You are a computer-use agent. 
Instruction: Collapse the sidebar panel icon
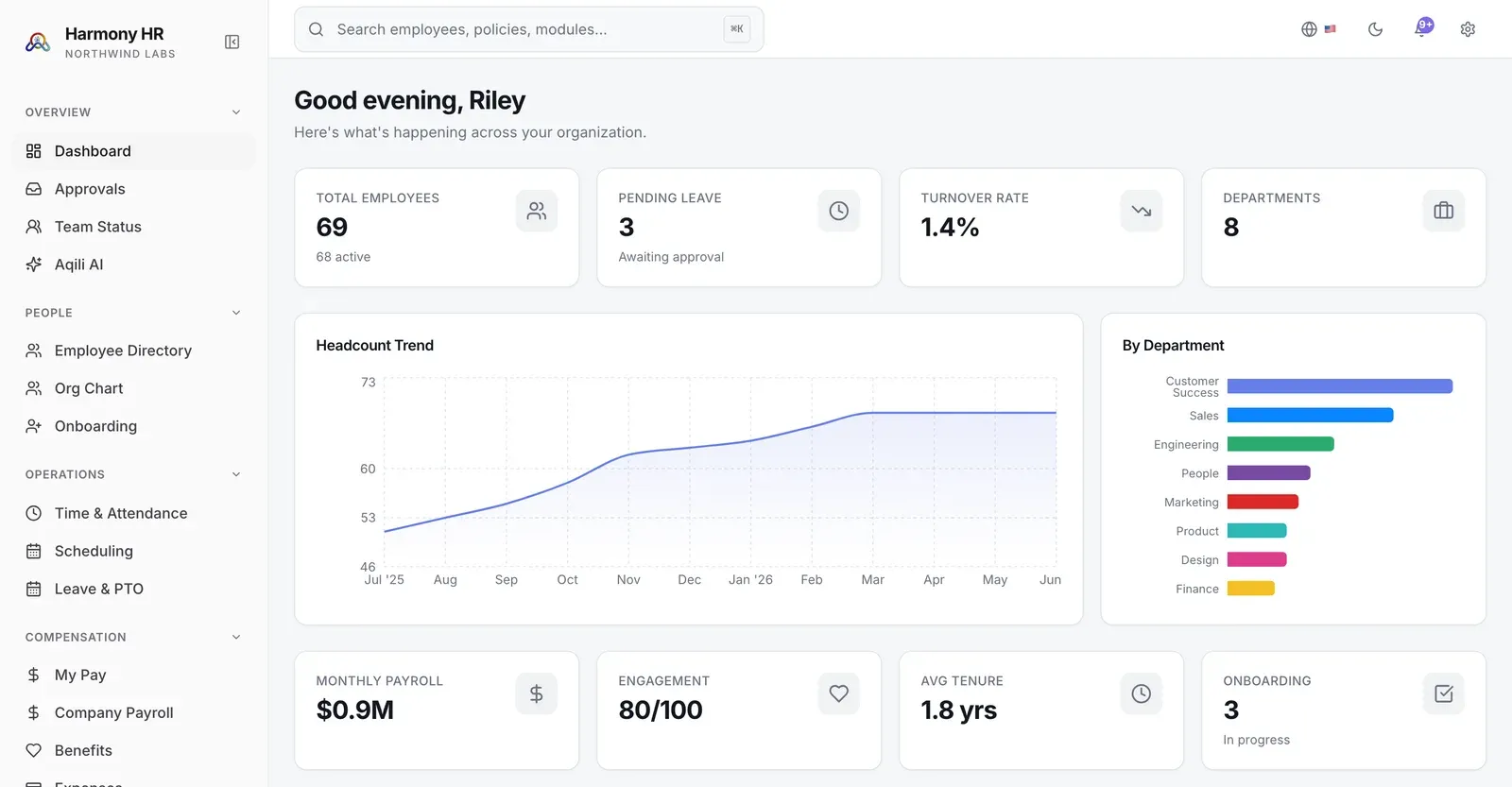point(232,42)
